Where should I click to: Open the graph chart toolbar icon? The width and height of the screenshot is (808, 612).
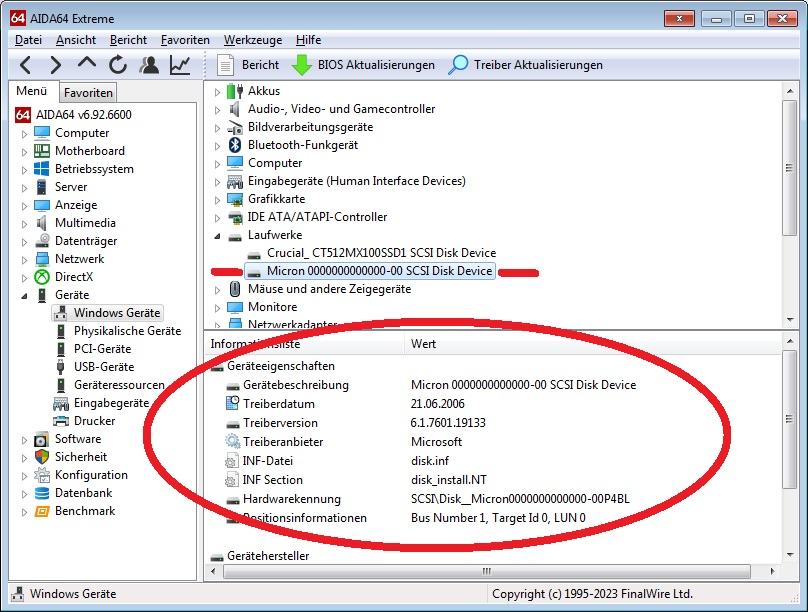(x=180, y=65)
